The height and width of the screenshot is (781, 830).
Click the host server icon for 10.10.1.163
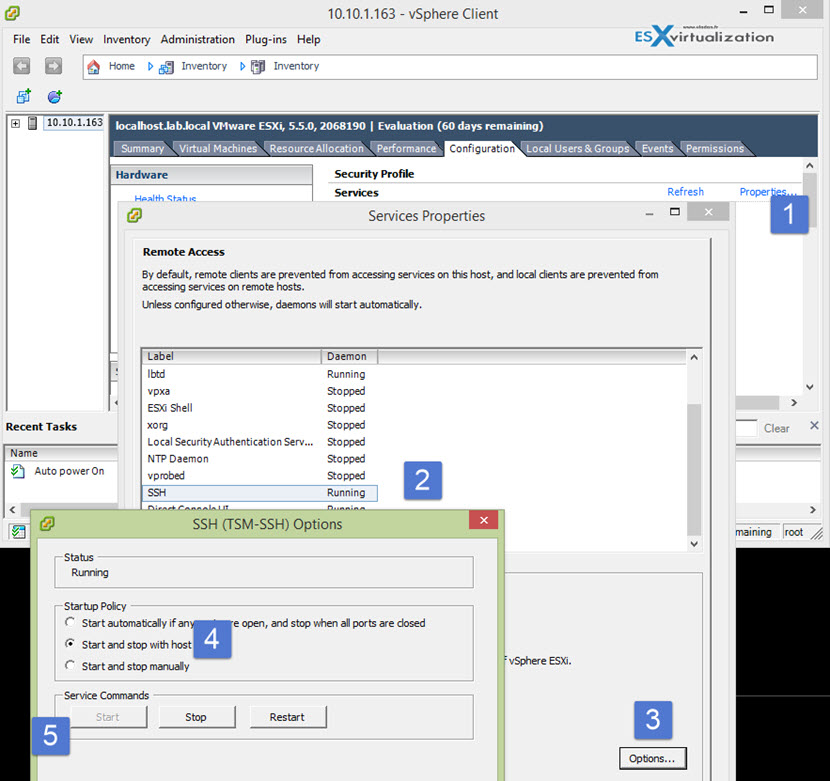click(33, 123)
